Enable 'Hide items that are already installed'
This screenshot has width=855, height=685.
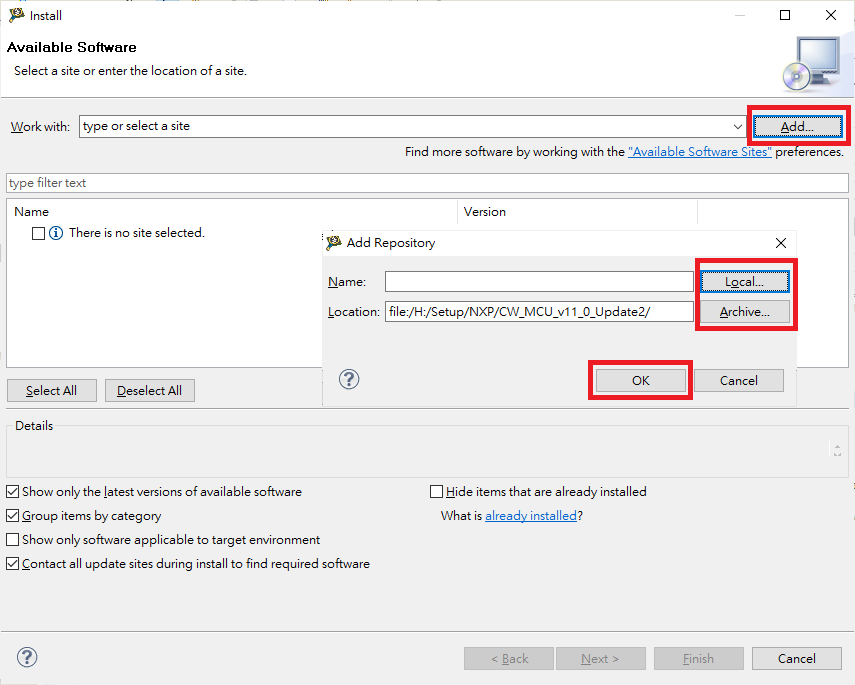point(436,492)
